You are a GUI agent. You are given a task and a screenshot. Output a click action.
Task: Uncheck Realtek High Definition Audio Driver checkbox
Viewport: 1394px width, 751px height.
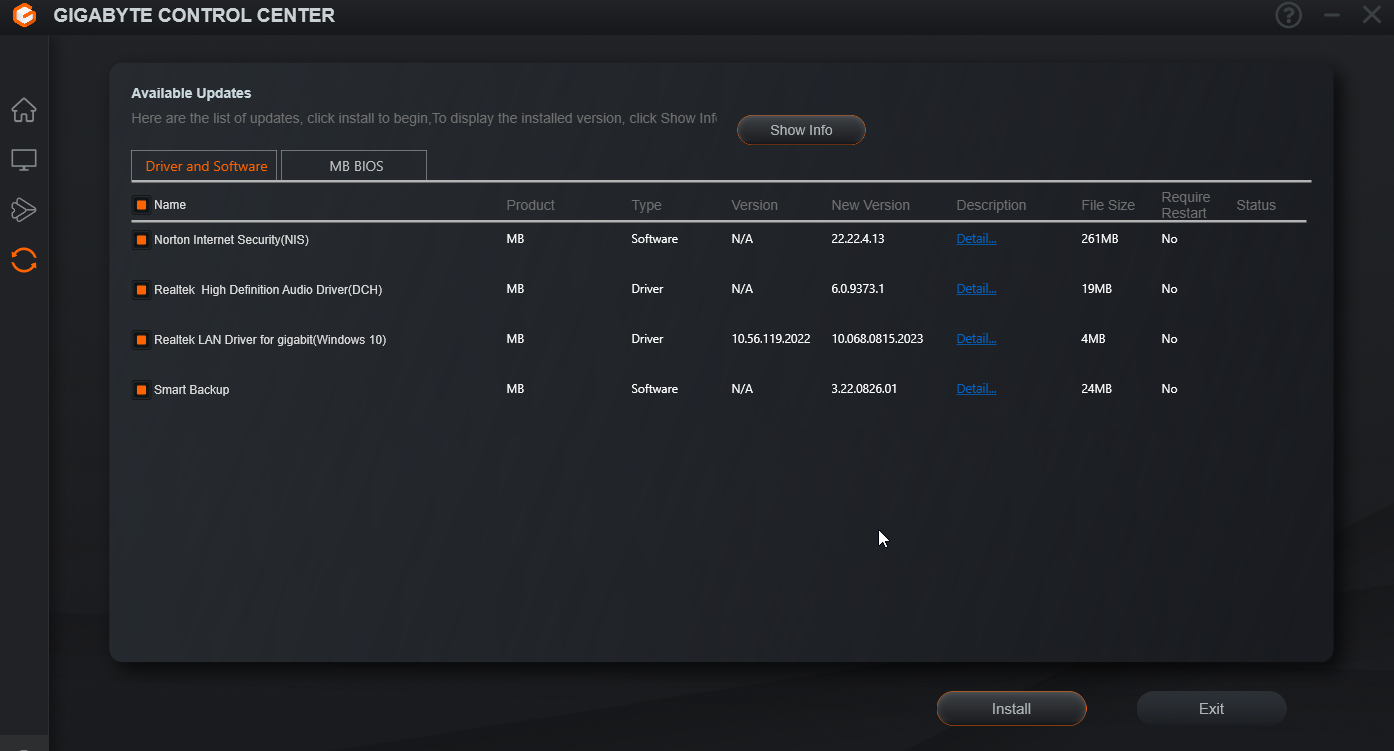point(141,290)
